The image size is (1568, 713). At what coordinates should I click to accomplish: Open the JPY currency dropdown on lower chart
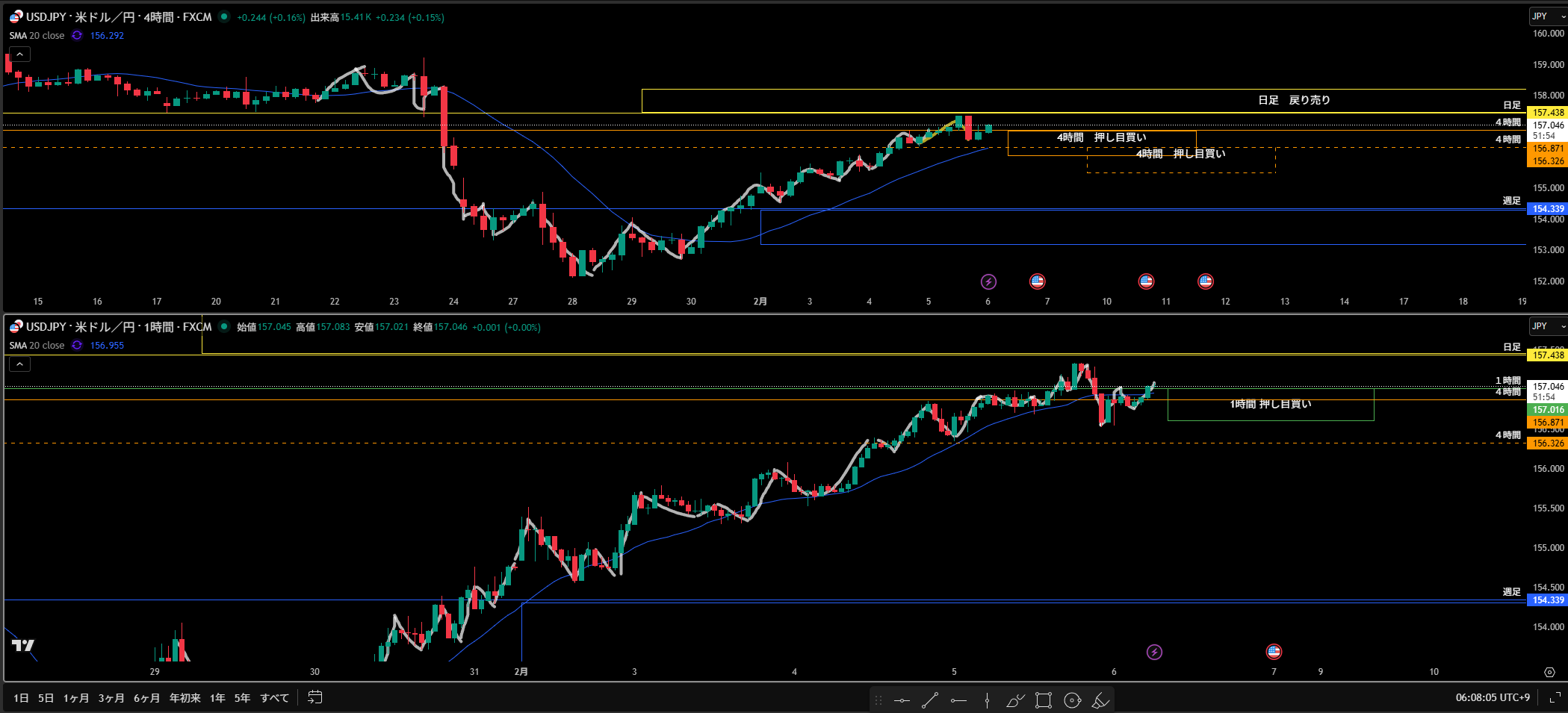click(x=1547, y=326)
